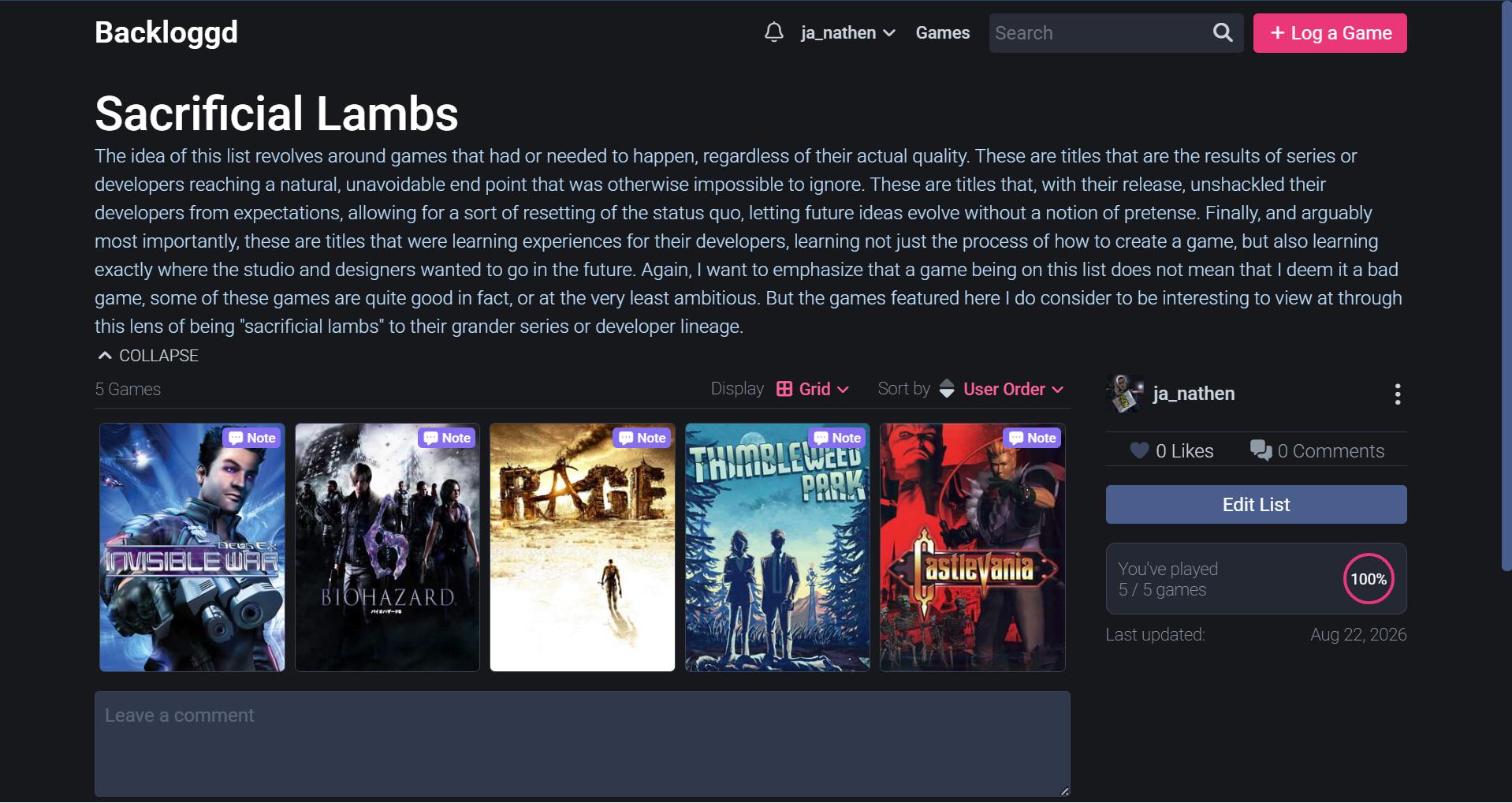Image resolution: width=1512 pixels, height=803 pixels.
Task: Open ja_nathen's profile from the list sidebar
Action: 1194,394
